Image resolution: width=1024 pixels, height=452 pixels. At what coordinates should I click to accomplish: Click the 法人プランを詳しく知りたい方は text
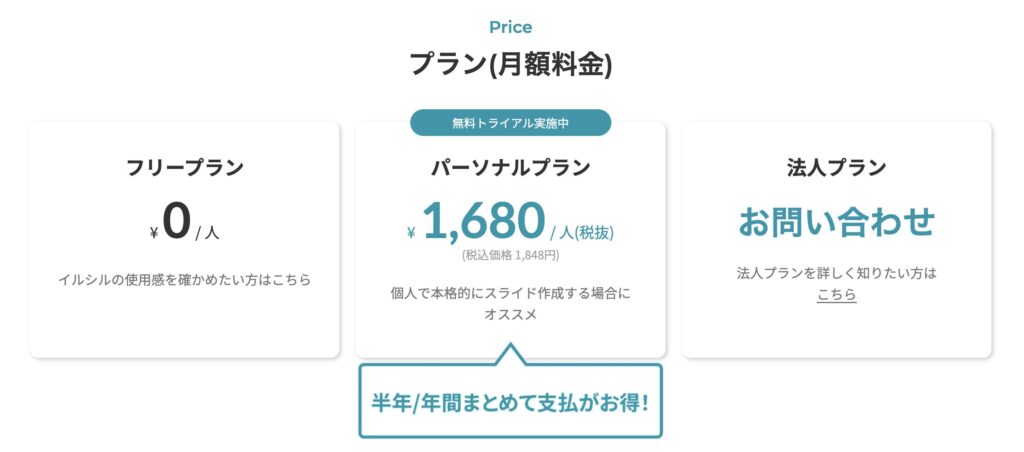[836, 272]
